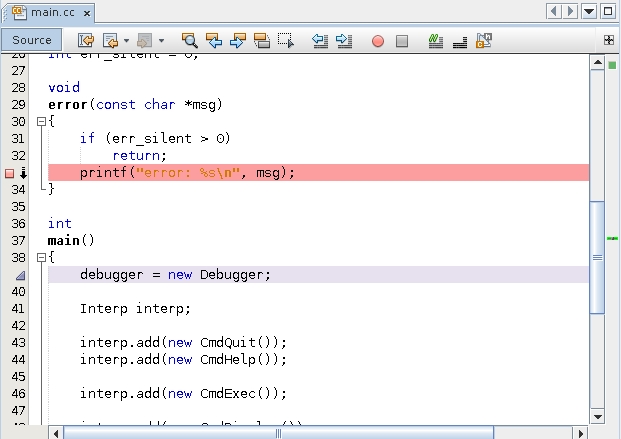
Task: Click the greyed-out Forward navigation icon
Action: pyautogui.click(x=145, y=40)
